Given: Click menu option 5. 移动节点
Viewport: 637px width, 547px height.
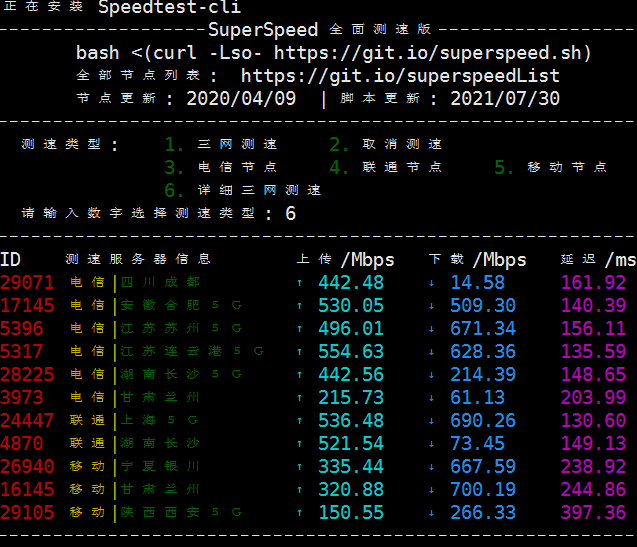Looking at the screenshot, I should click(550, 167).
